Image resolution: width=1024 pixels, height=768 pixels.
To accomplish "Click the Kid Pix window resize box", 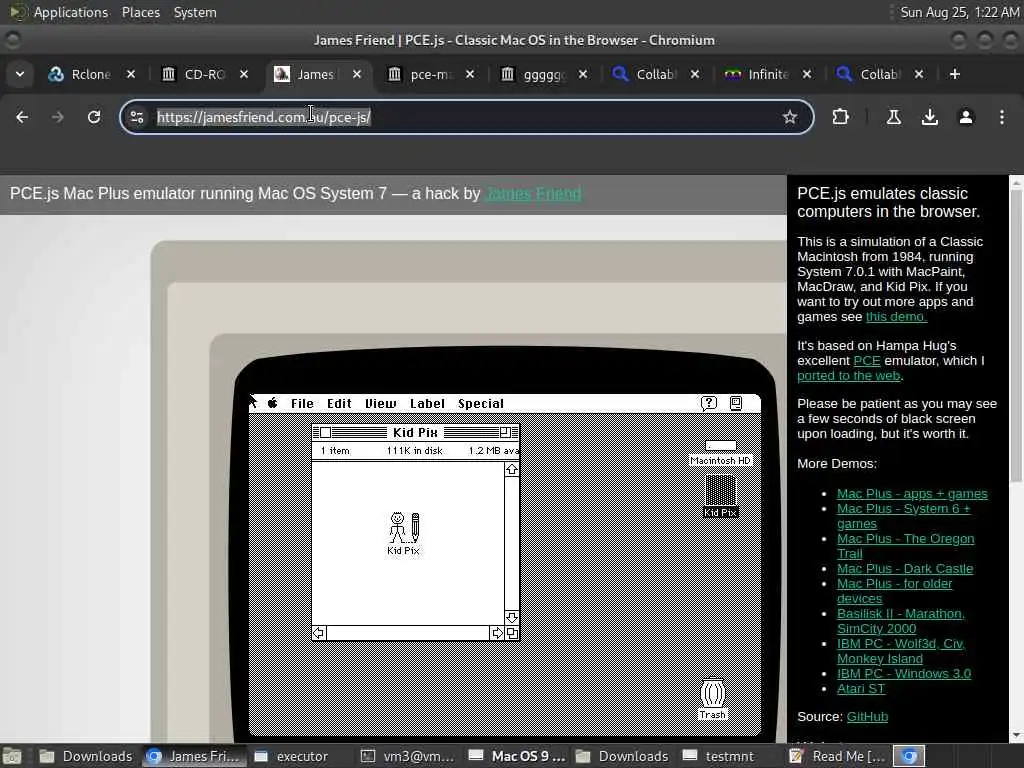I will [x=513, y=633].
